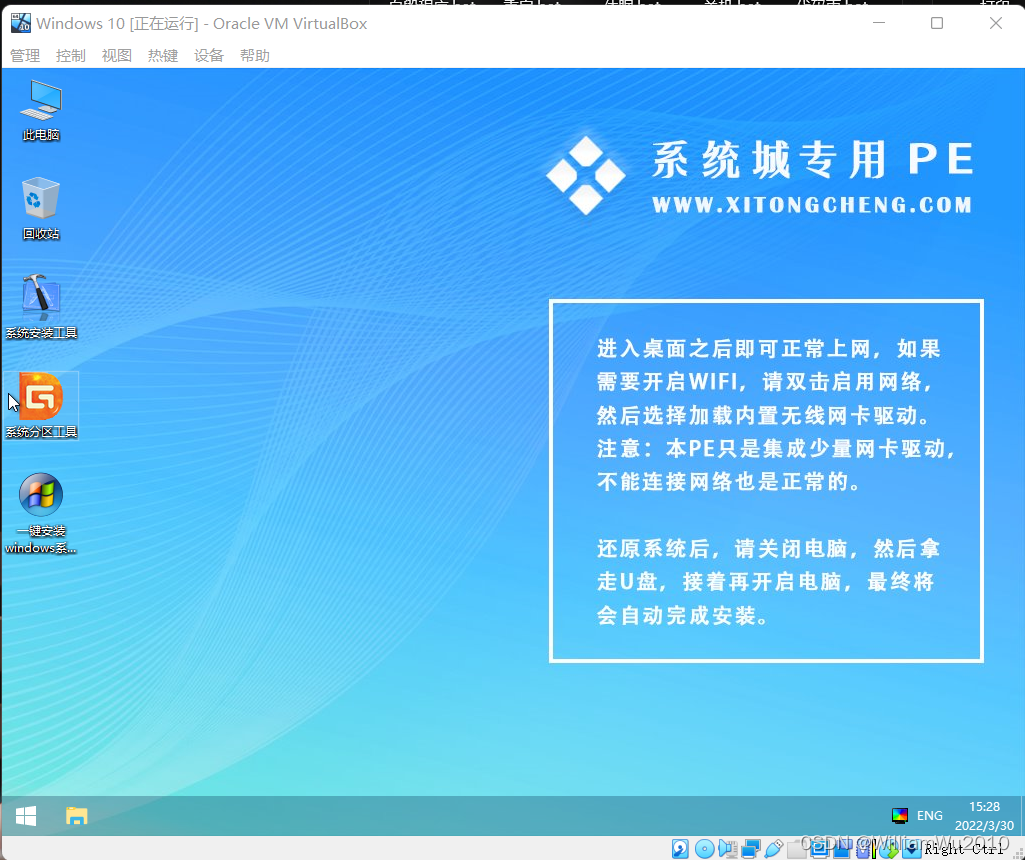1025x860 pixels.
Task: Open the 视图 menu
Action: coord(117,56)
